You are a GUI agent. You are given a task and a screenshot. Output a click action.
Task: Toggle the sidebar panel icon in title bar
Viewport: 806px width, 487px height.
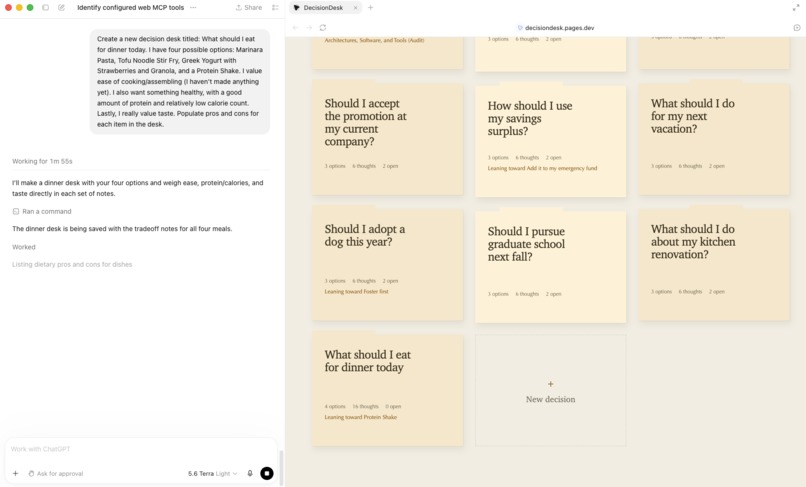click(x=45, y=8)
